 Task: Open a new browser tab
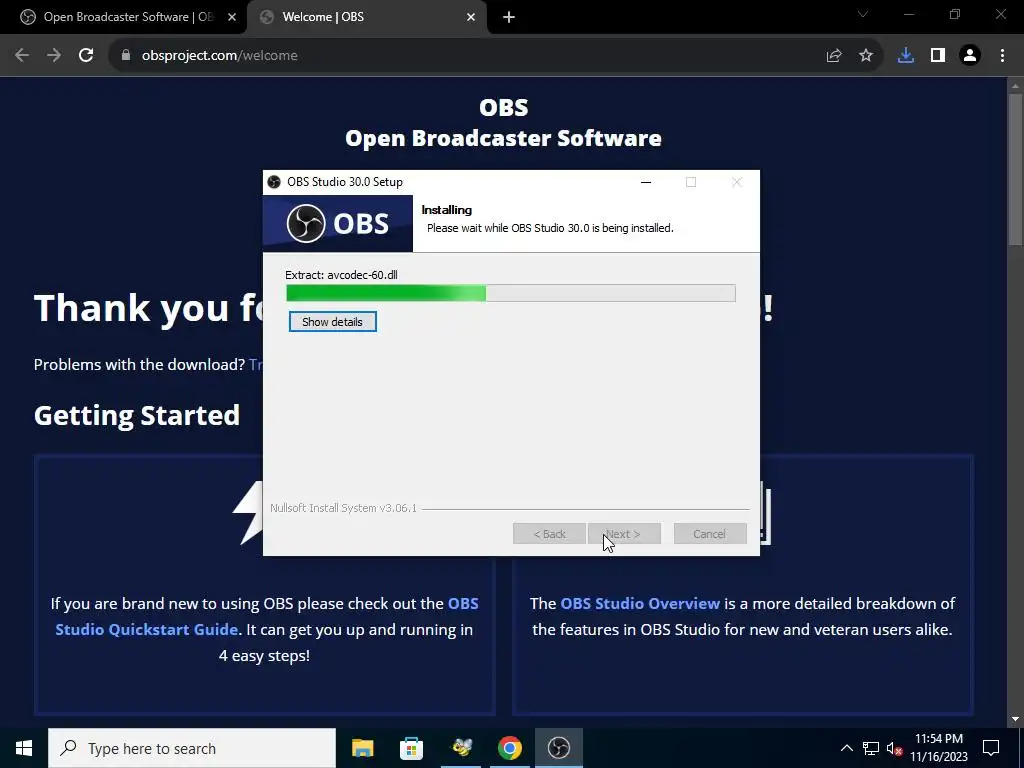(x=509, y=18)
